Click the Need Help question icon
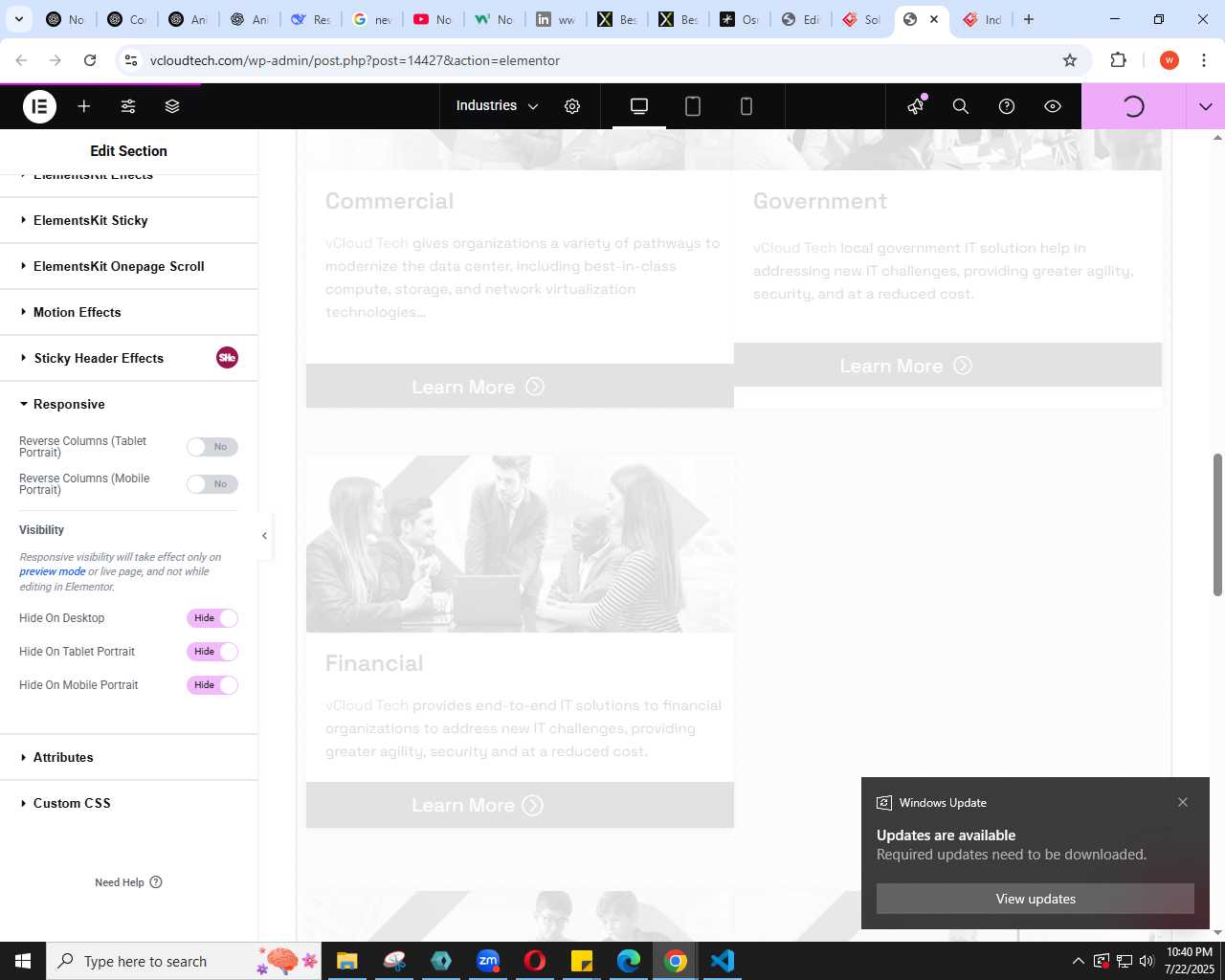 point(156,882)
